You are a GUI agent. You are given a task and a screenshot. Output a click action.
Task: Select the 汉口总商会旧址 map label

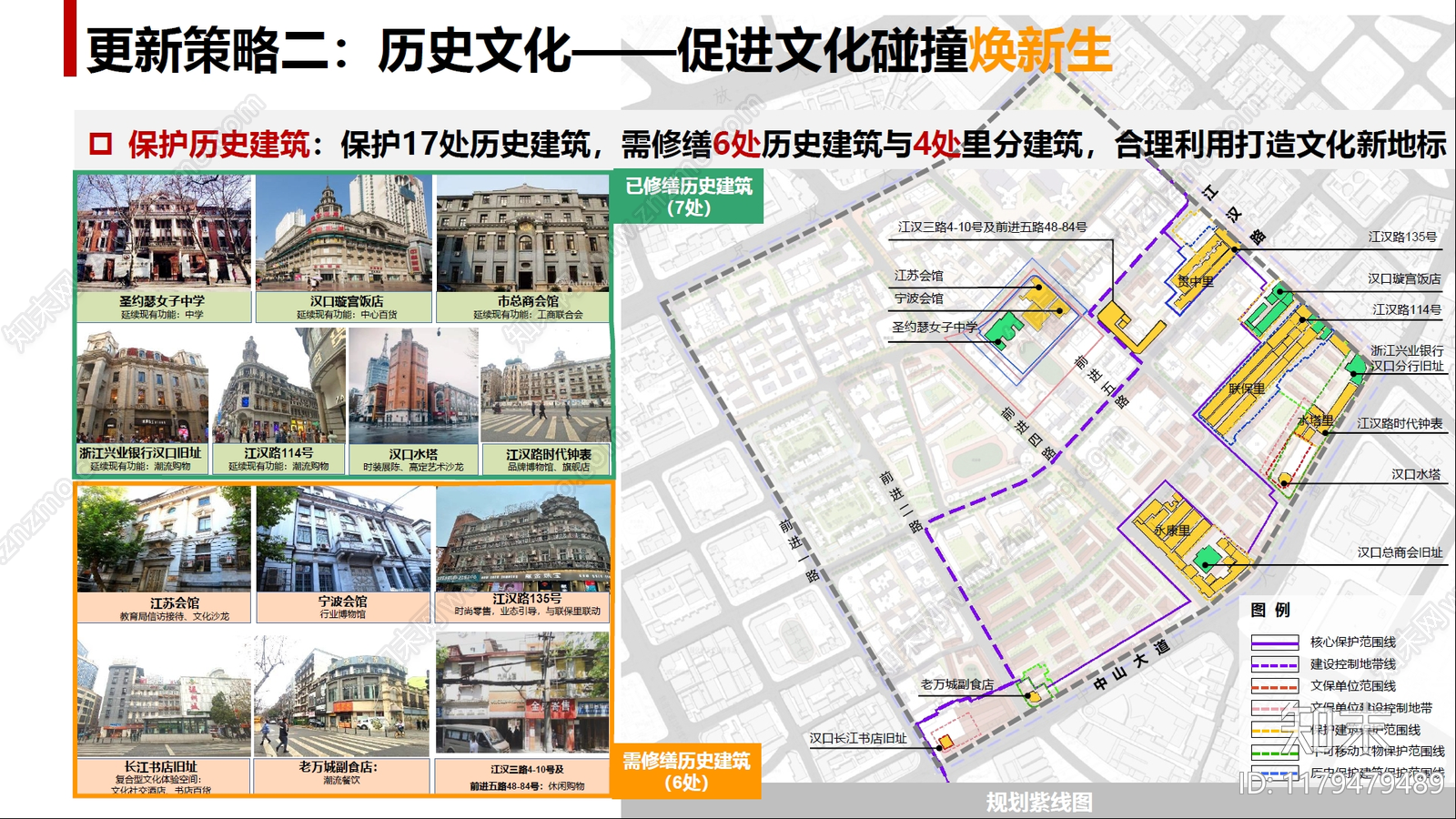pos(1400,553)
